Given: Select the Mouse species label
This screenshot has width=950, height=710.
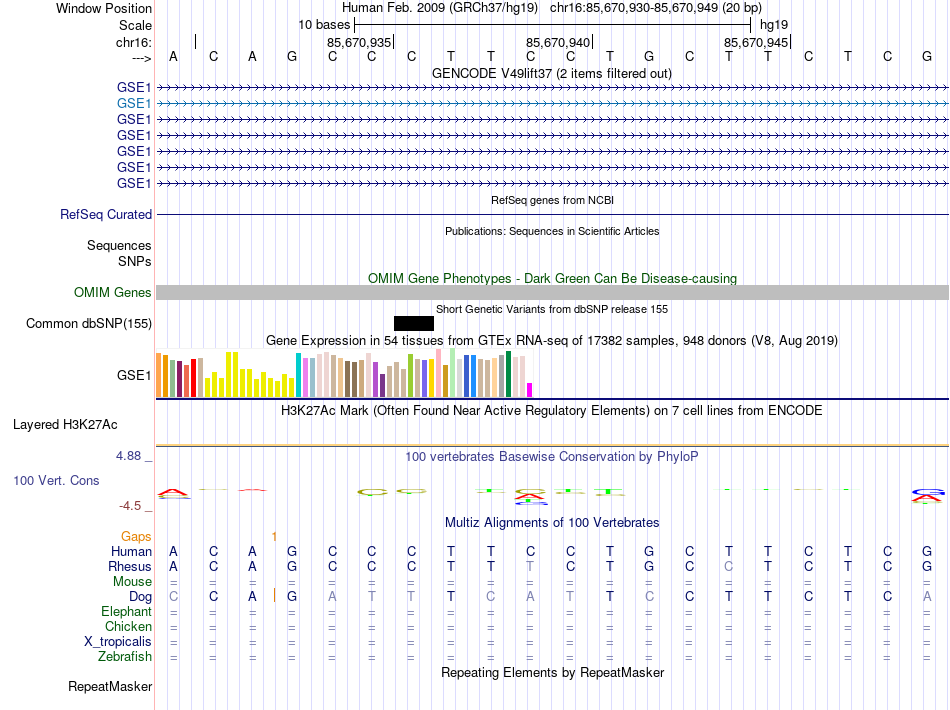Looking at the screenshot, I should (x=132, y=582).
